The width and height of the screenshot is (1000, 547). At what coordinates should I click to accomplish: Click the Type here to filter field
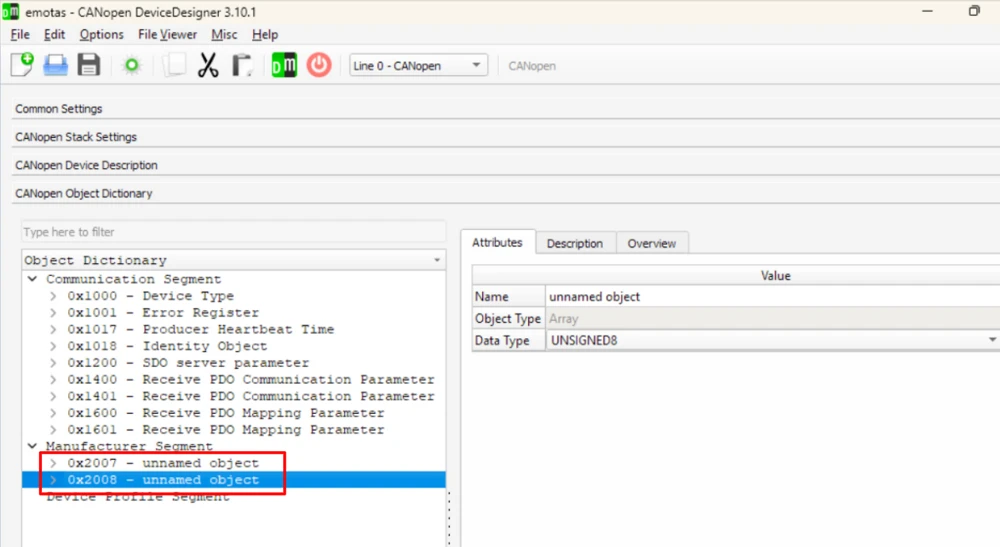233,231
